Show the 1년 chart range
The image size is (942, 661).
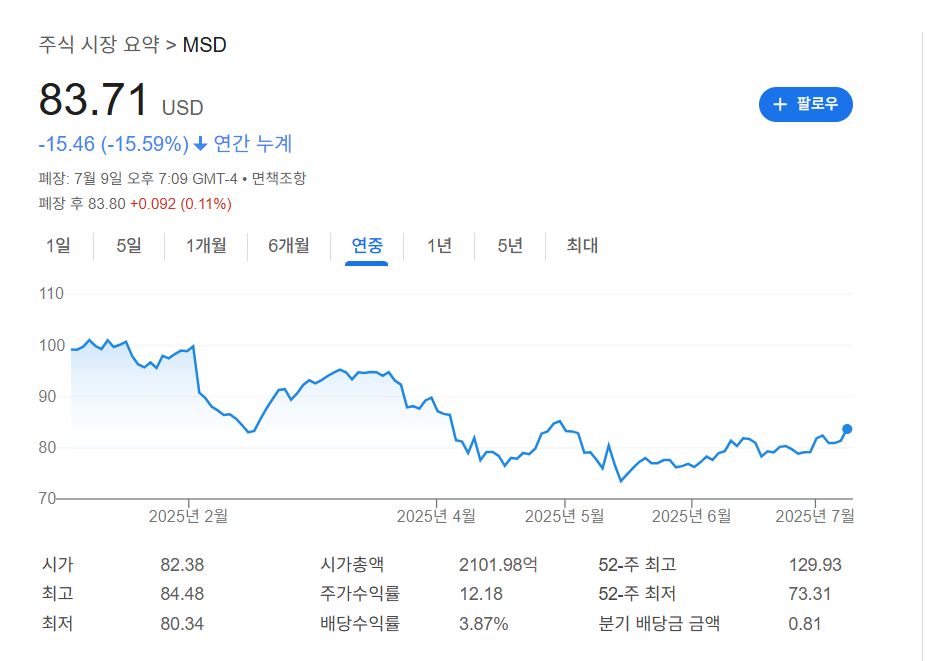(439, 246)
